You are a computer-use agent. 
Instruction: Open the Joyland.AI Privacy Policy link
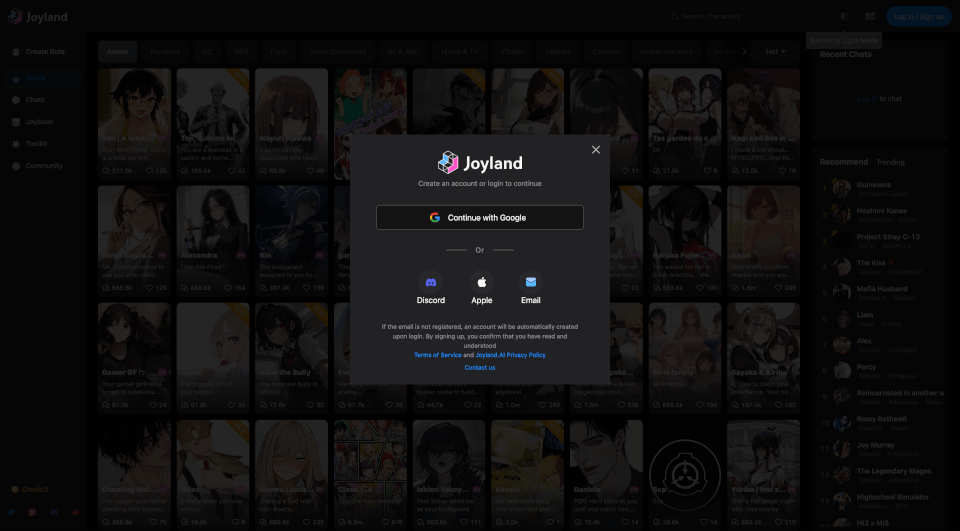coord(511,355)
